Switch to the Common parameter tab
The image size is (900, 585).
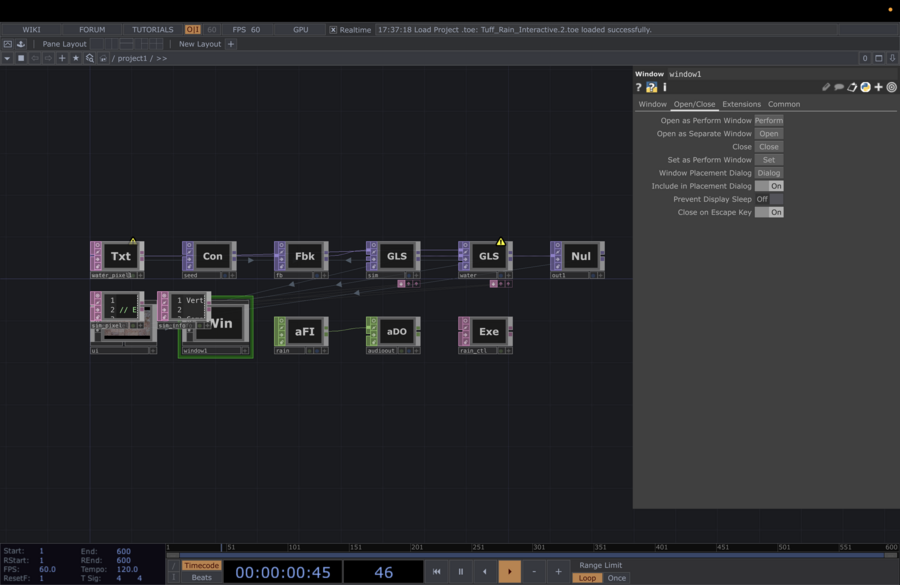pos(784,104)
